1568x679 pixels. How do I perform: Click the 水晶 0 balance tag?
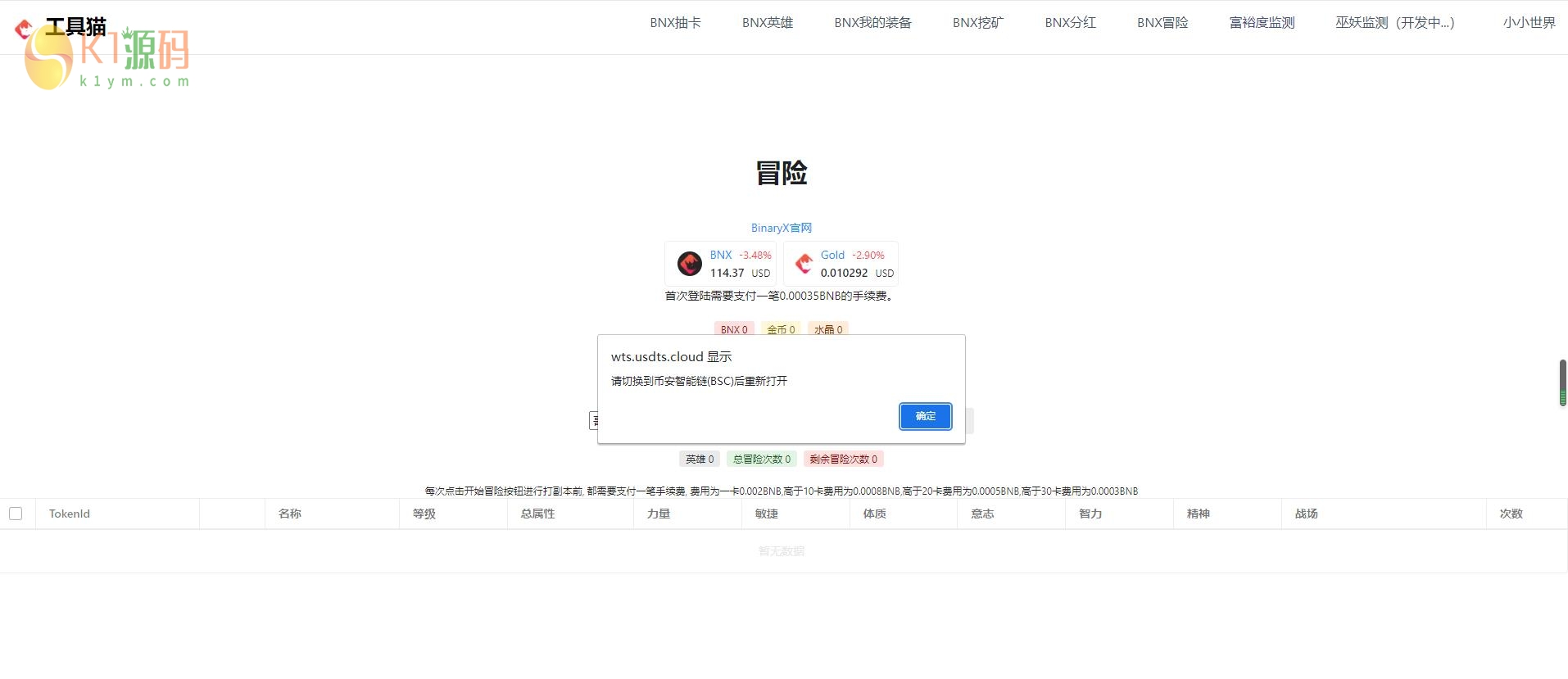tap(828, 329)
